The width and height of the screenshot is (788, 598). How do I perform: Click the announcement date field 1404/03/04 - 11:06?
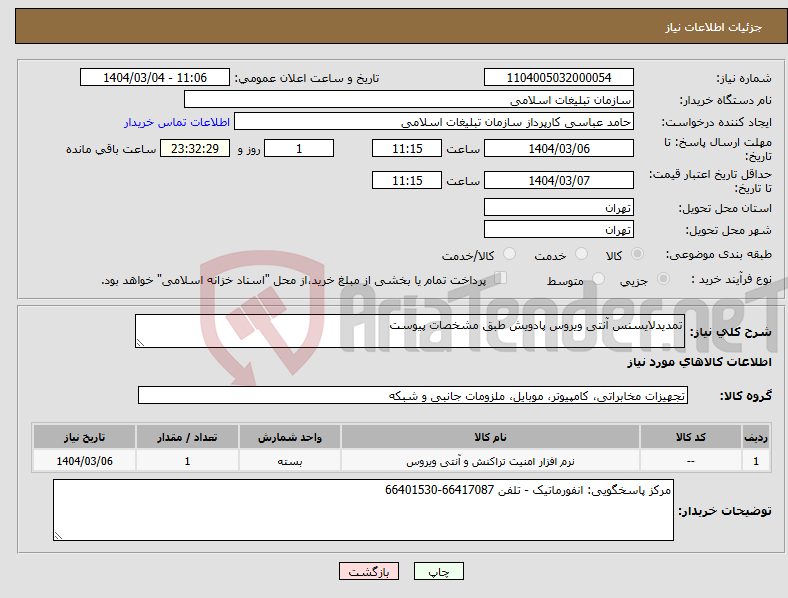click(155, 77)
